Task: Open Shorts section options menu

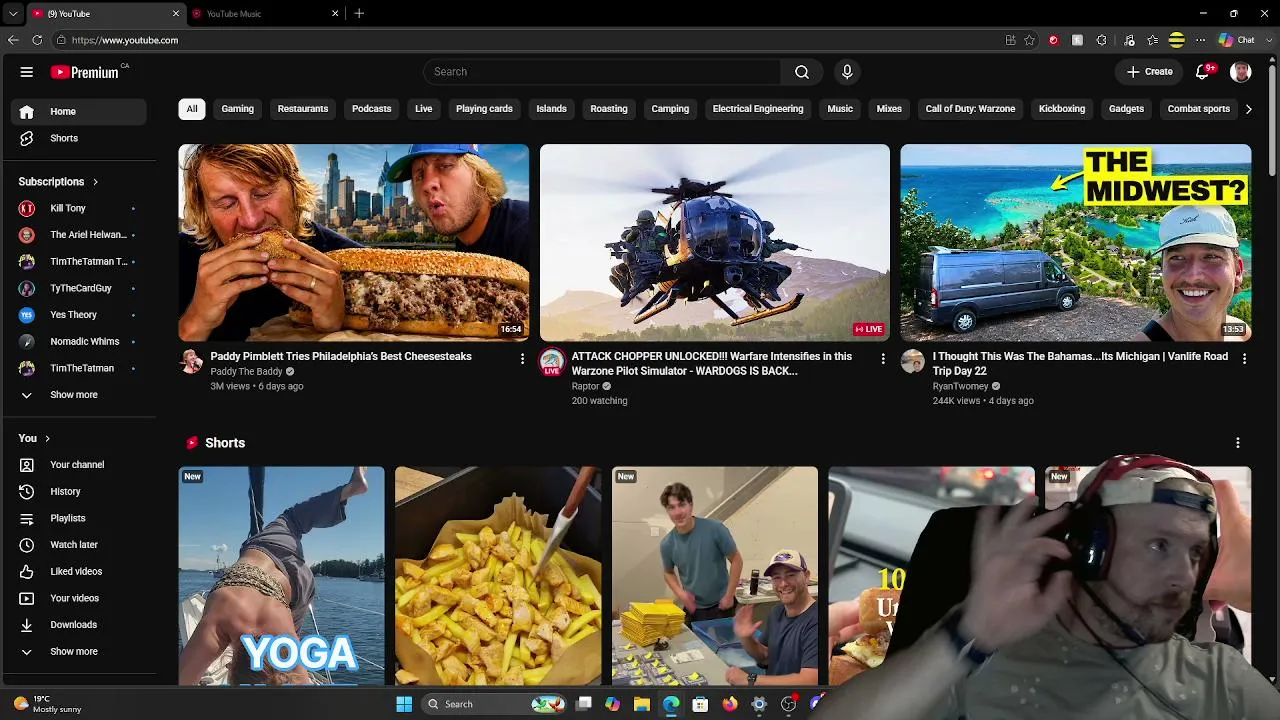Action: (x=1238, y=443)
